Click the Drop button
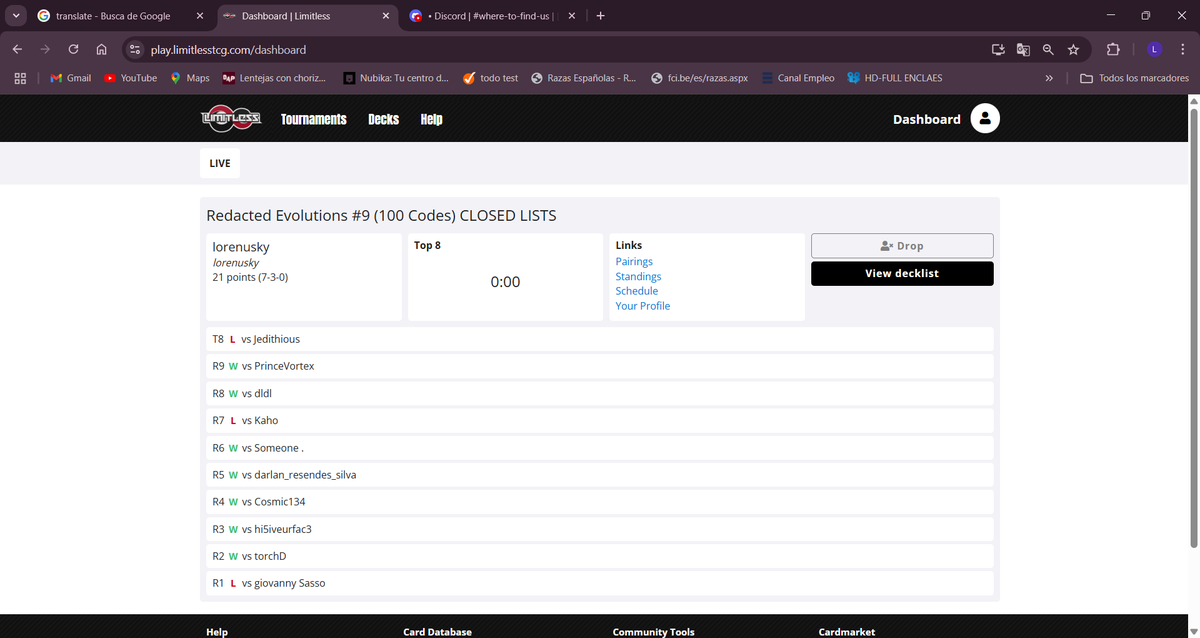The width and height of the screenshot is (1200, 638). pos(902,246)
